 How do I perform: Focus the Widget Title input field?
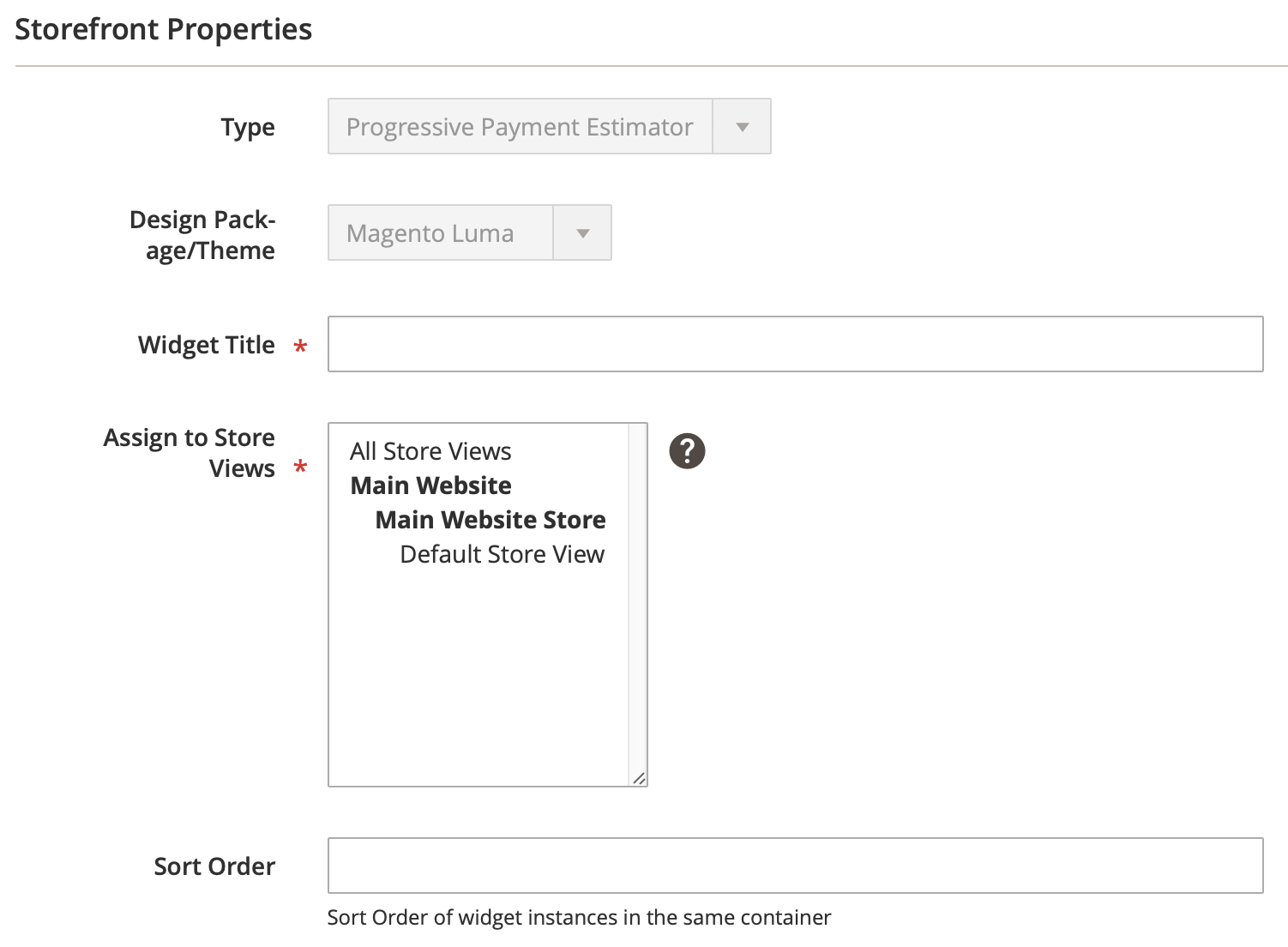pyautogui.click(x=795, y=344)
